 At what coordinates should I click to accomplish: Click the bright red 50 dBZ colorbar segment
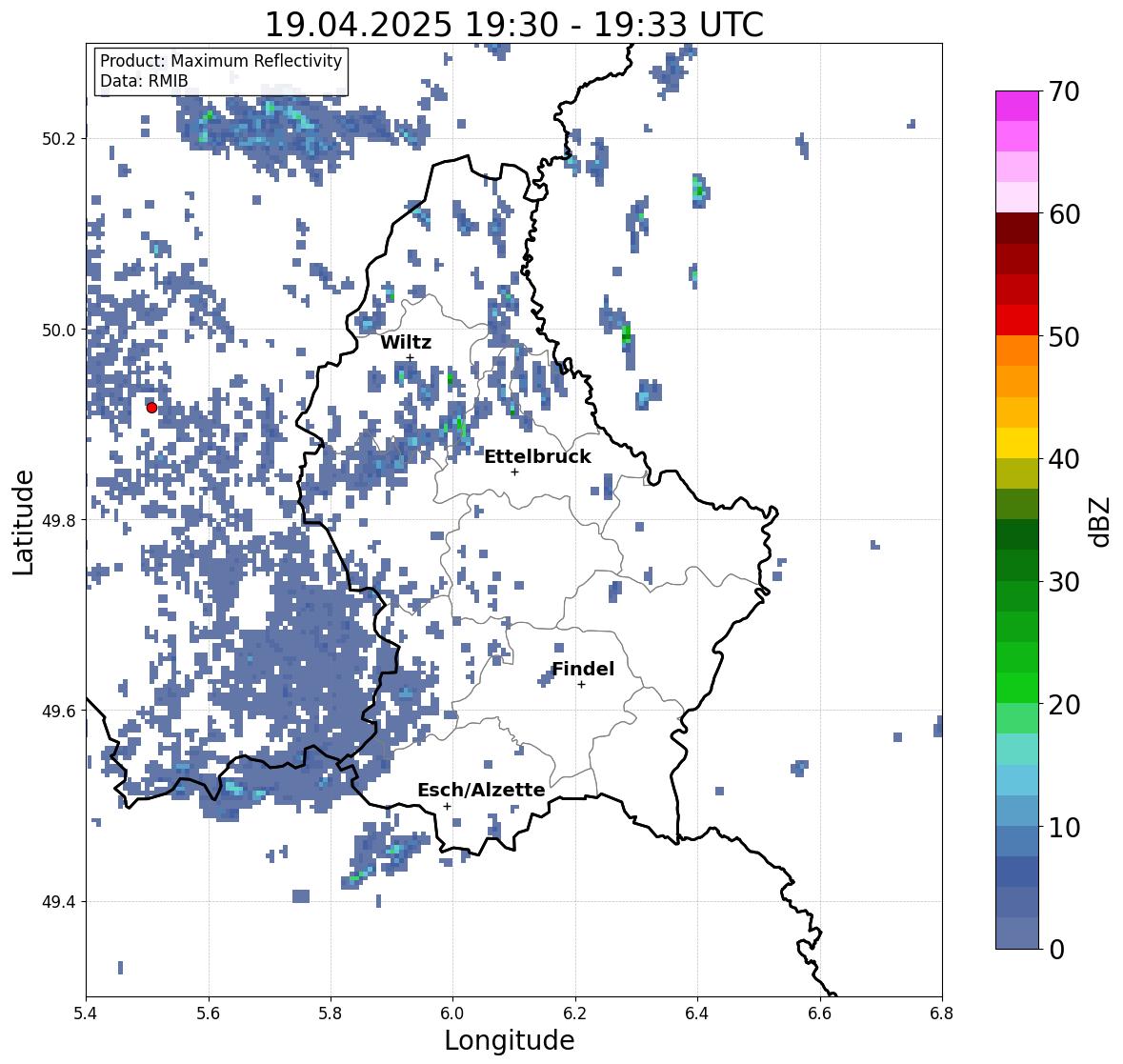click(1017, 320)
